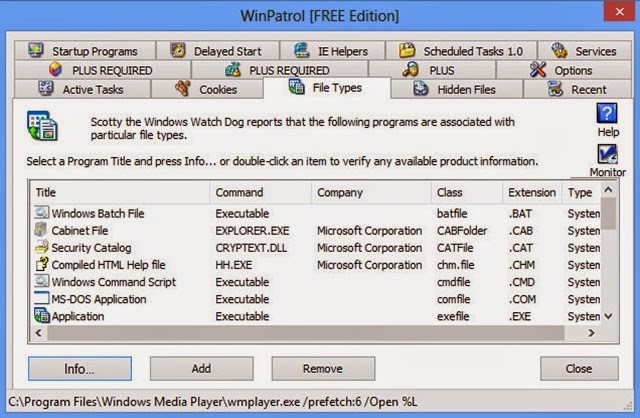Sort list by Title column header

[120, 192]
